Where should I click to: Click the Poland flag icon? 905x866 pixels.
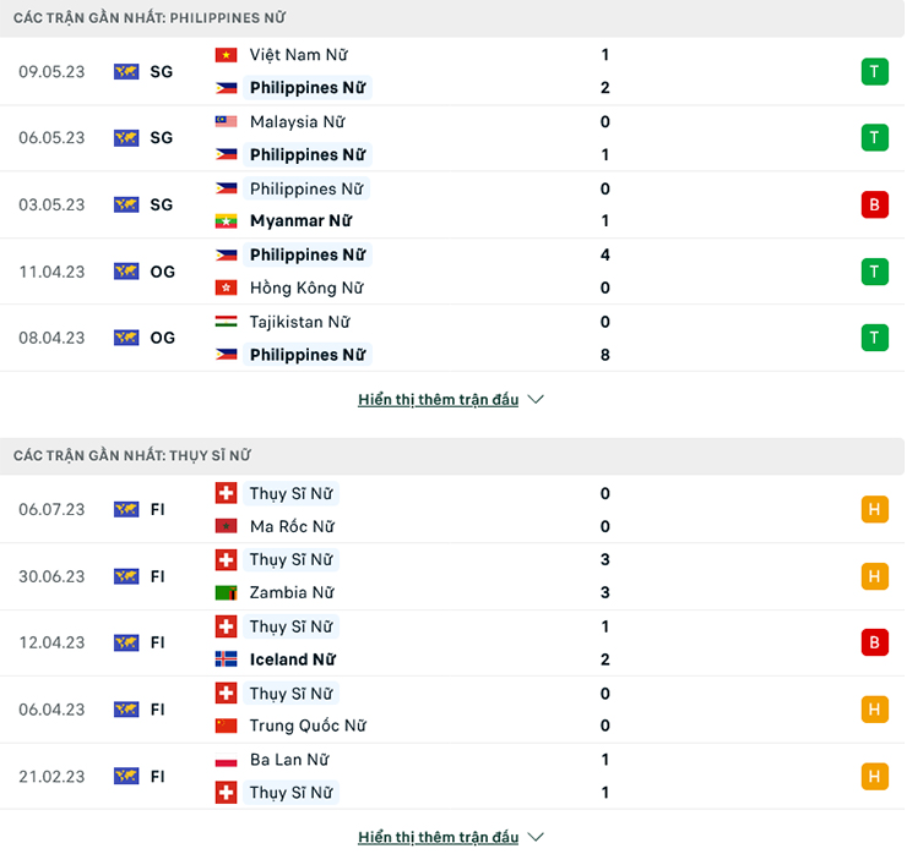point(226,760)
